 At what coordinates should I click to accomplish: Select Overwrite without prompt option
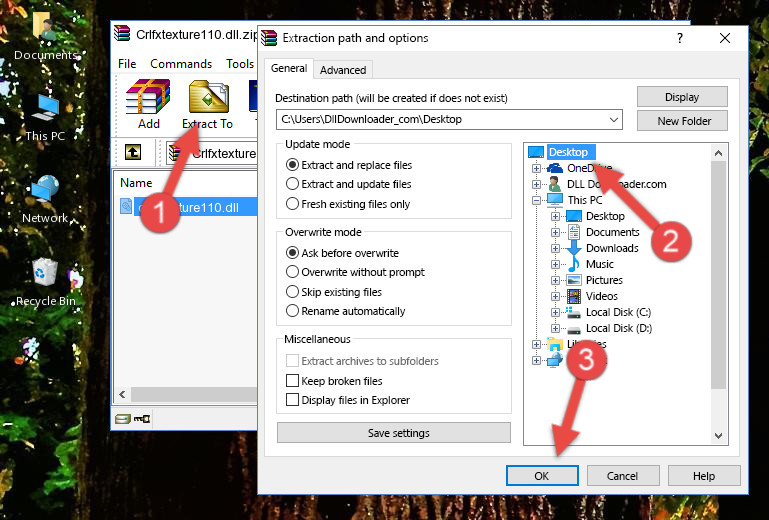292,272
